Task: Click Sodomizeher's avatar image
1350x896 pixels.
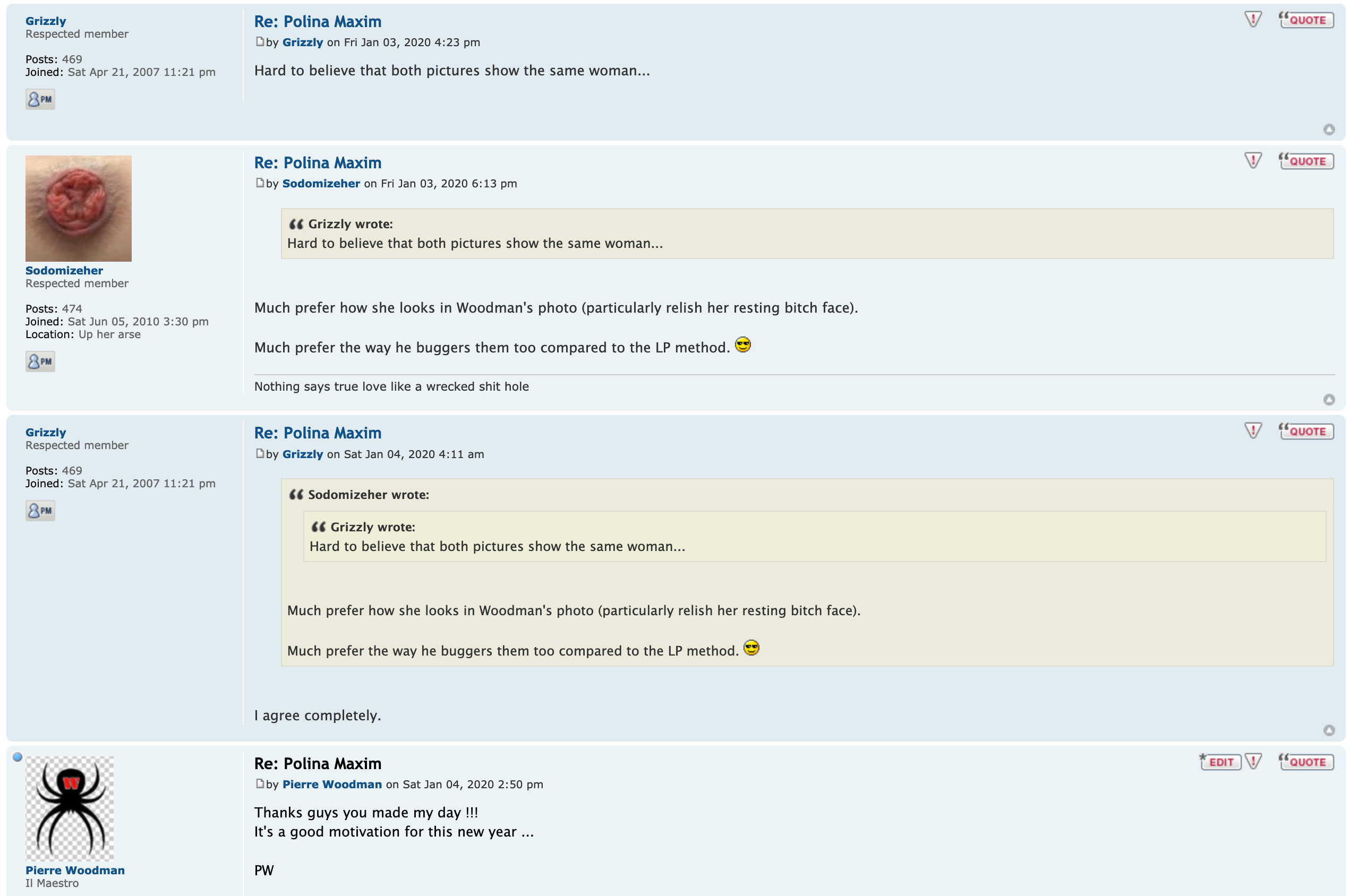Action: tap(78, 209)
